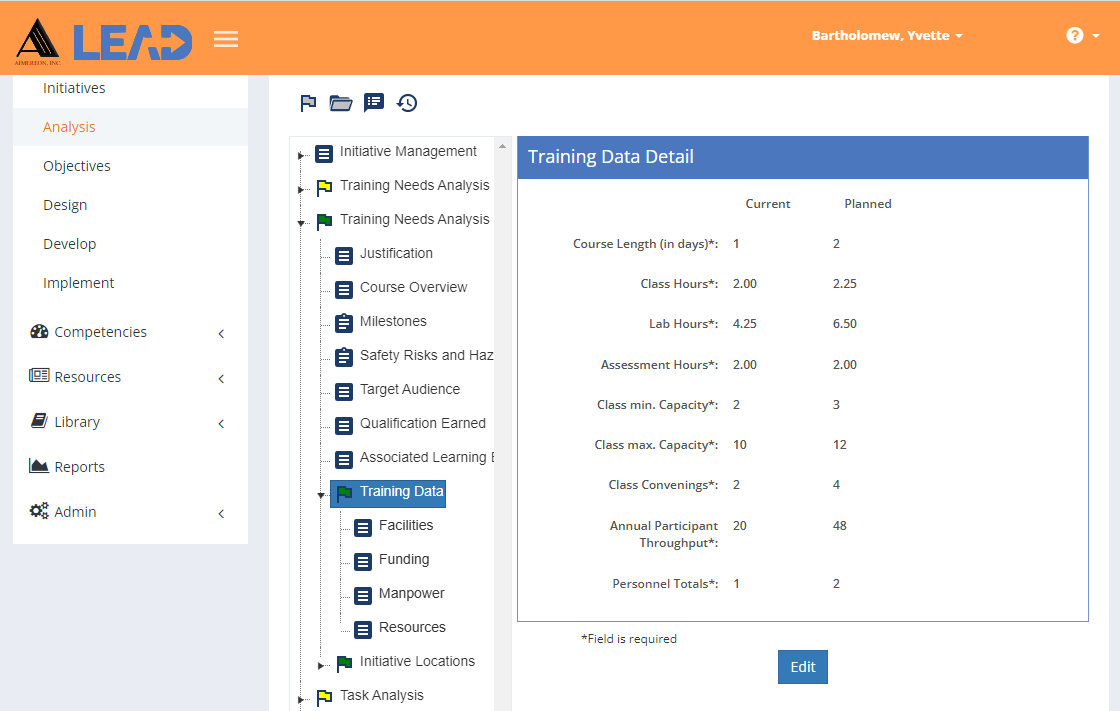This screenshot has height=711, width=1120.
Task: Go to Initiatives in the sidebar
Action: point(74,88)
